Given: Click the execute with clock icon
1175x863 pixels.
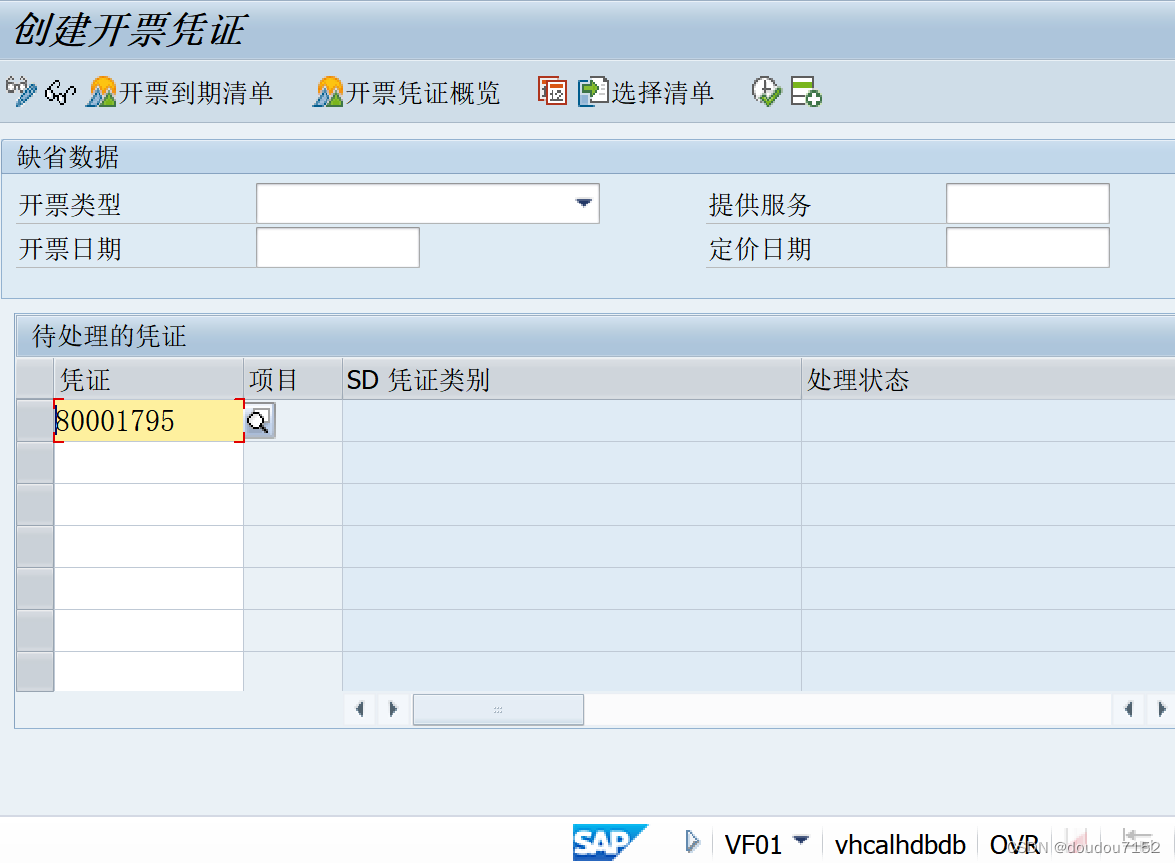Looking at the screenshot, I should point(766,91).
